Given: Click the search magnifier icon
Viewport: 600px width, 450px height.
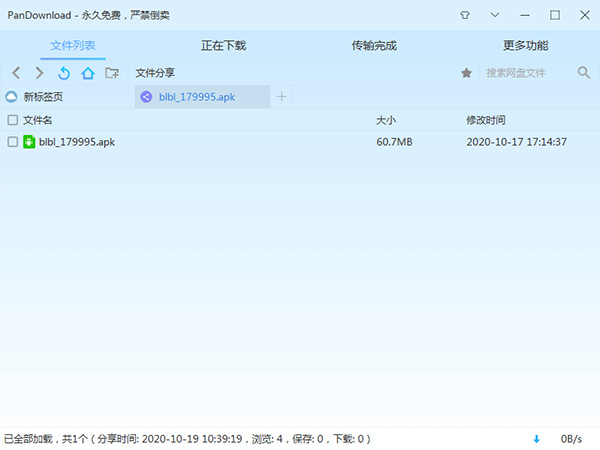Looking at the screenshot, I should click(584, 73).
